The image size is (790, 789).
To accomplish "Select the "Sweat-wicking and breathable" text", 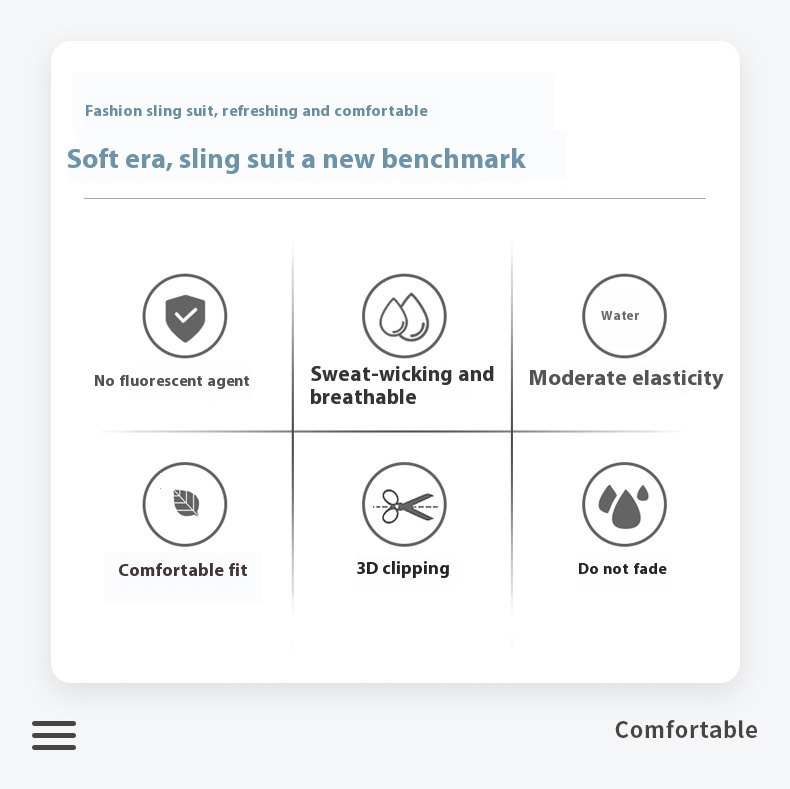I will 402,385.
